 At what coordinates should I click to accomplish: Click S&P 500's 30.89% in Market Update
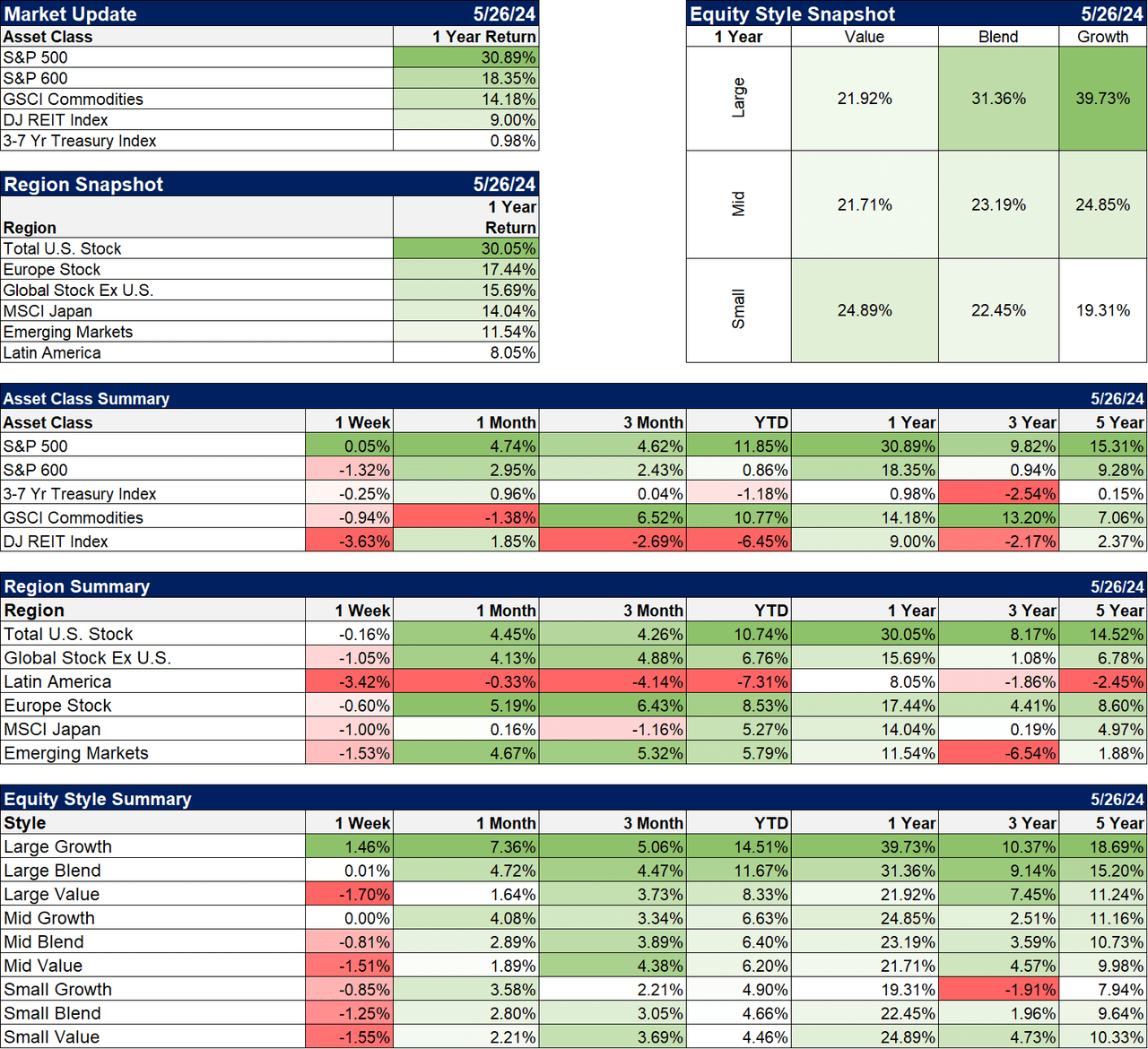466,57
